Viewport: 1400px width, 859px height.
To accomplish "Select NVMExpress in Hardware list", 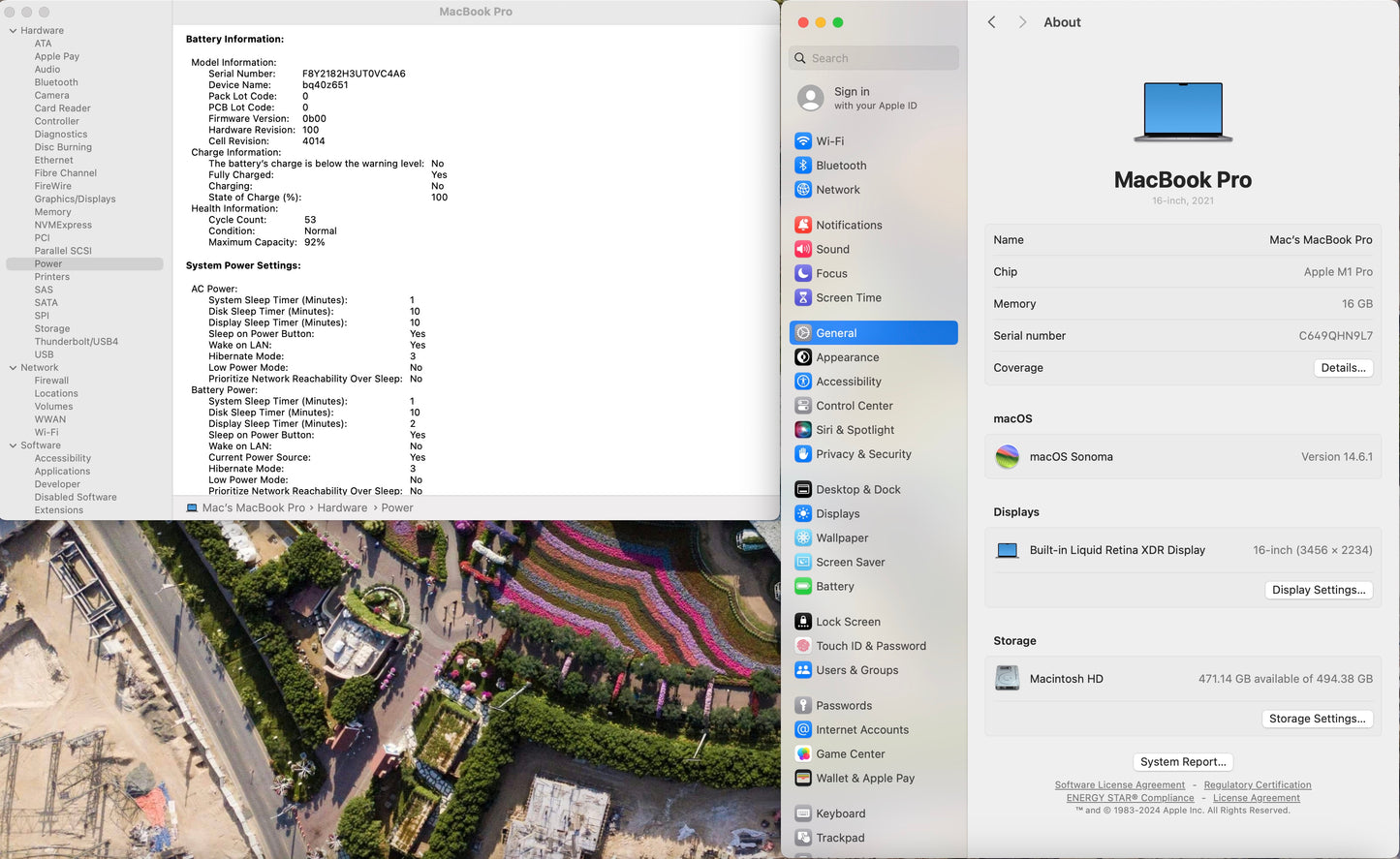I will [63, 225].
